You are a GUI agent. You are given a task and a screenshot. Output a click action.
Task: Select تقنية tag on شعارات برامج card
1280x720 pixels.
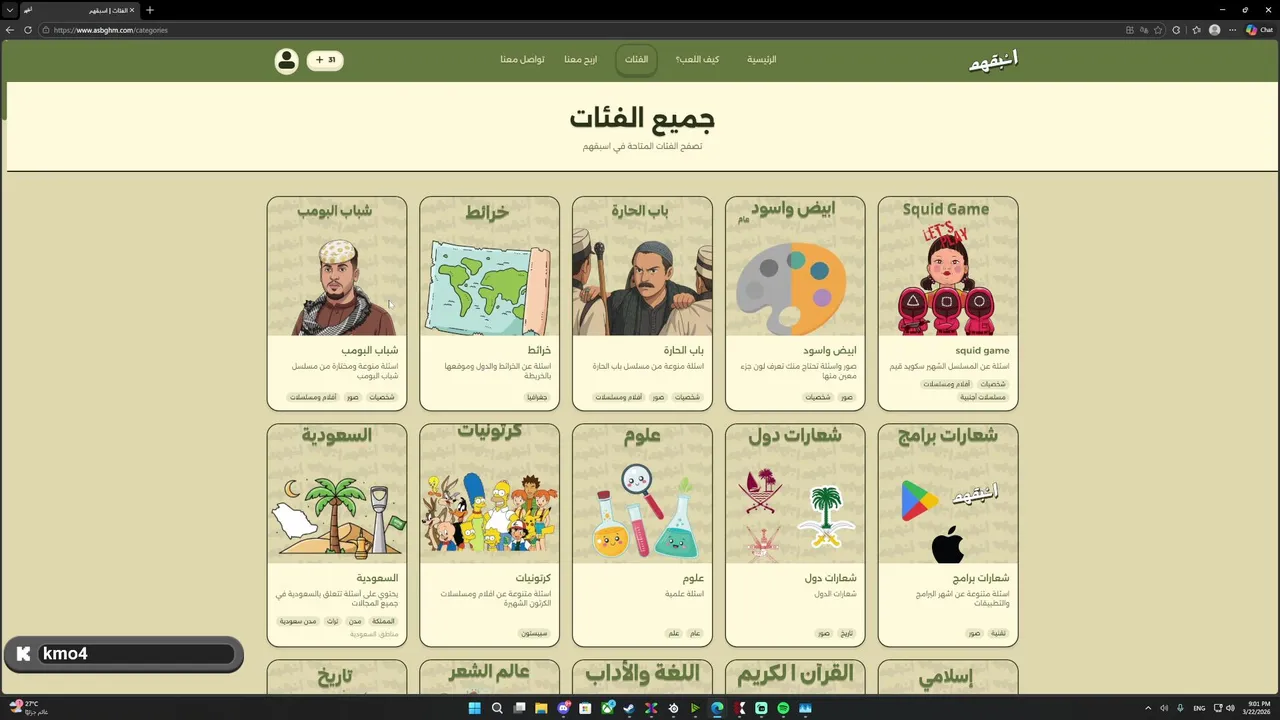coord(998,634)
